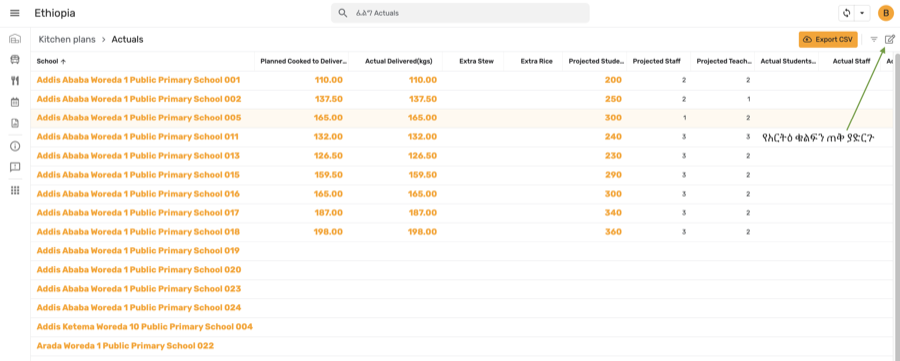The width and height of the screenshot is (900, 361).
Task: Click actual delivered 198.00 for School 018
Action: click(x=422, y=232)
